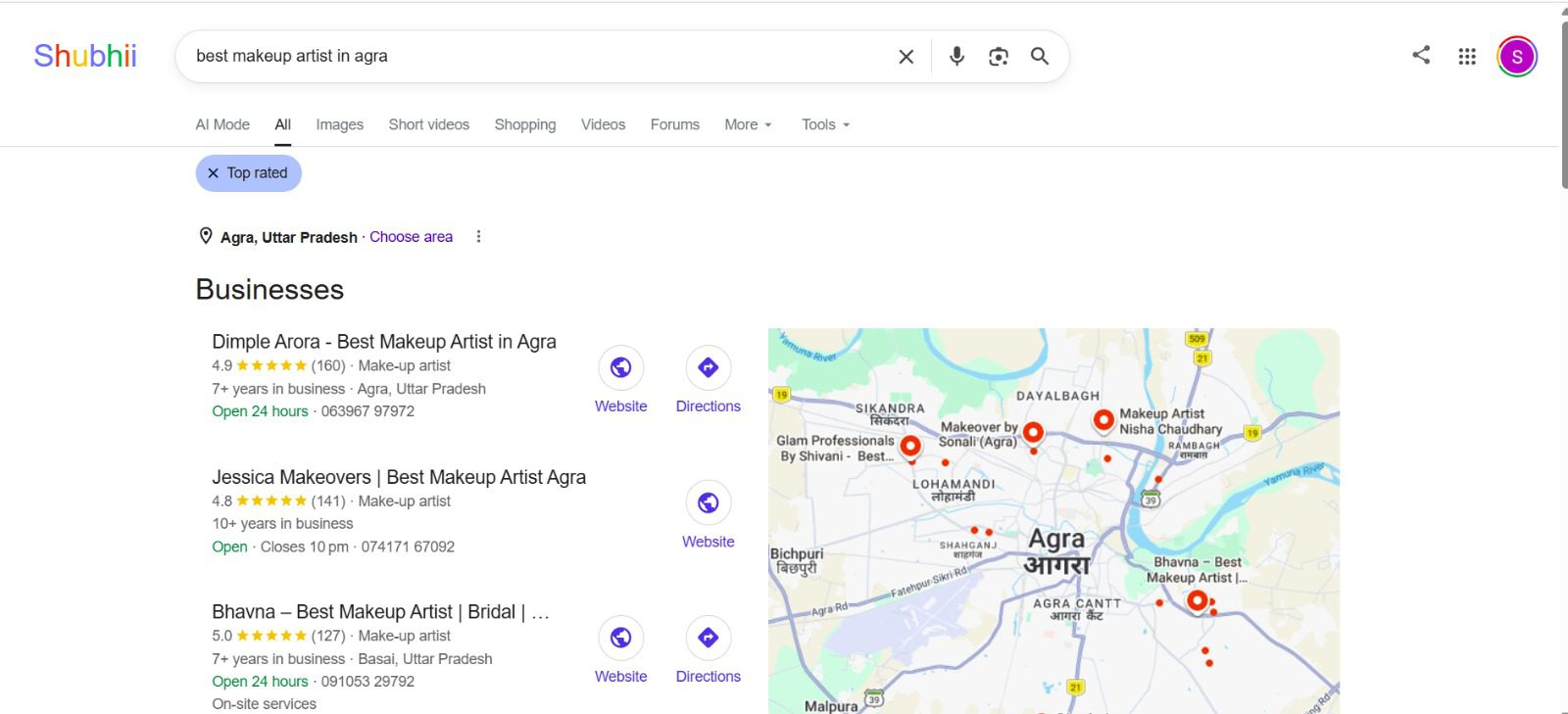Click the DAYALBAGH label on the map
This screenshot has width=1568, height=714.
(1057, 396)
